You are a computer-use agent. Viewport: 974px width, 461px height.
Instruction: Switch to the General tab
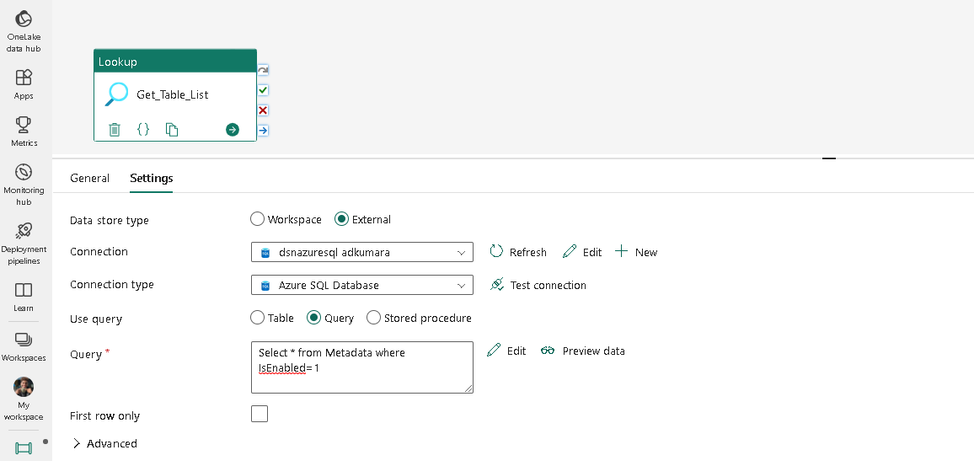point(90,178)
